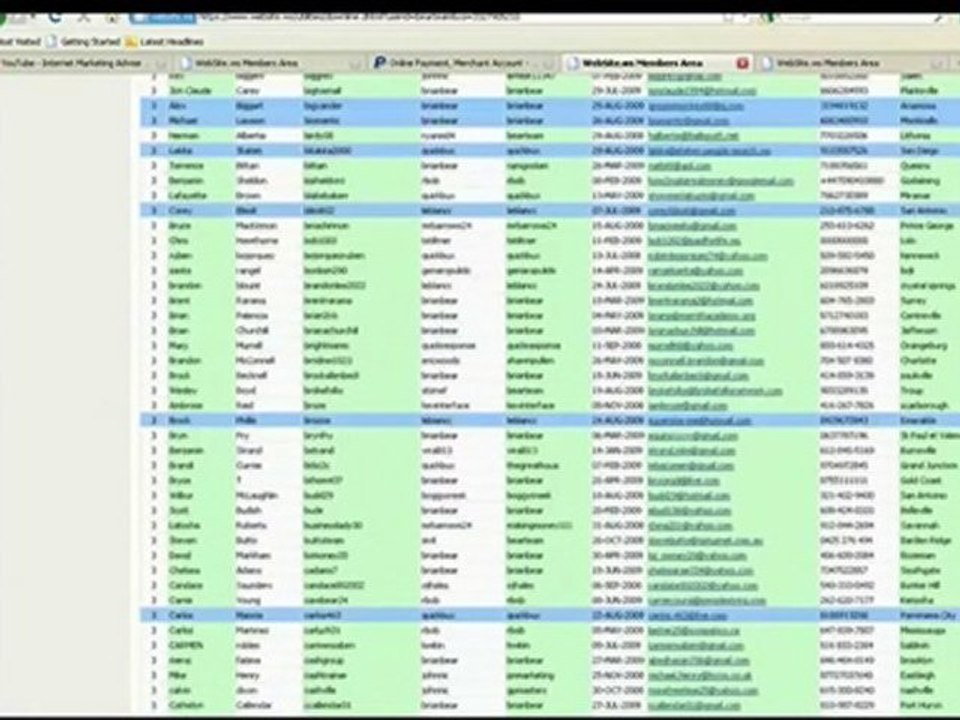Select the first name cell "Latosha"

click(184, 526)
